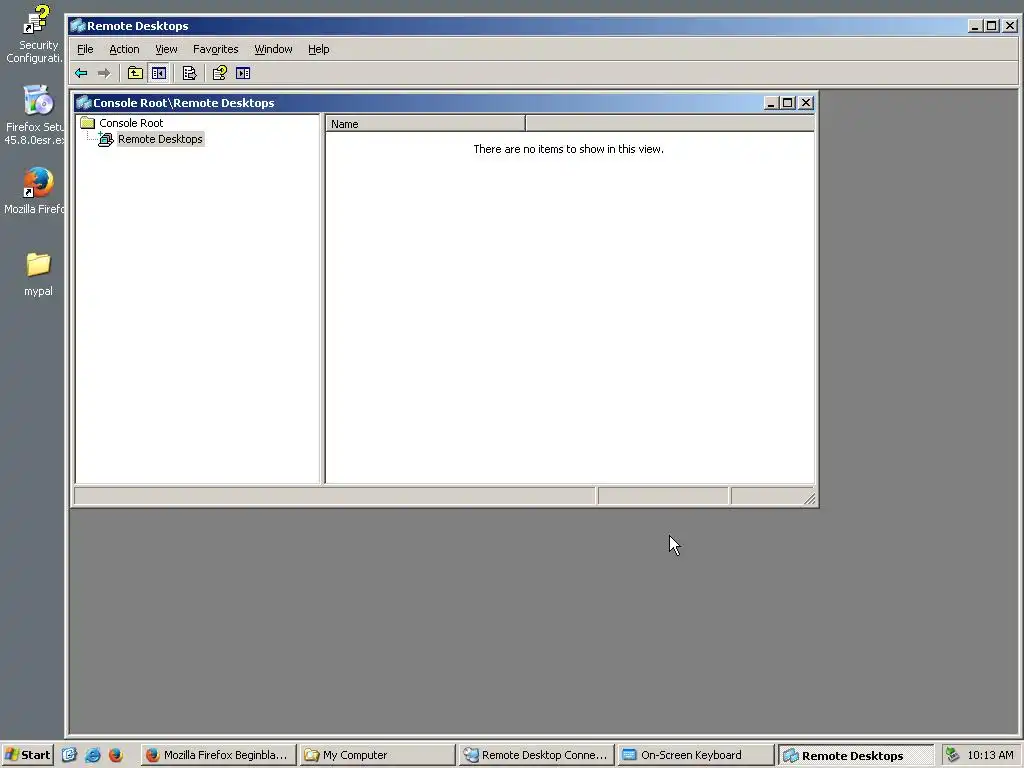Switch to On-Screen Keyboard taskbar button

coord(696,755)
